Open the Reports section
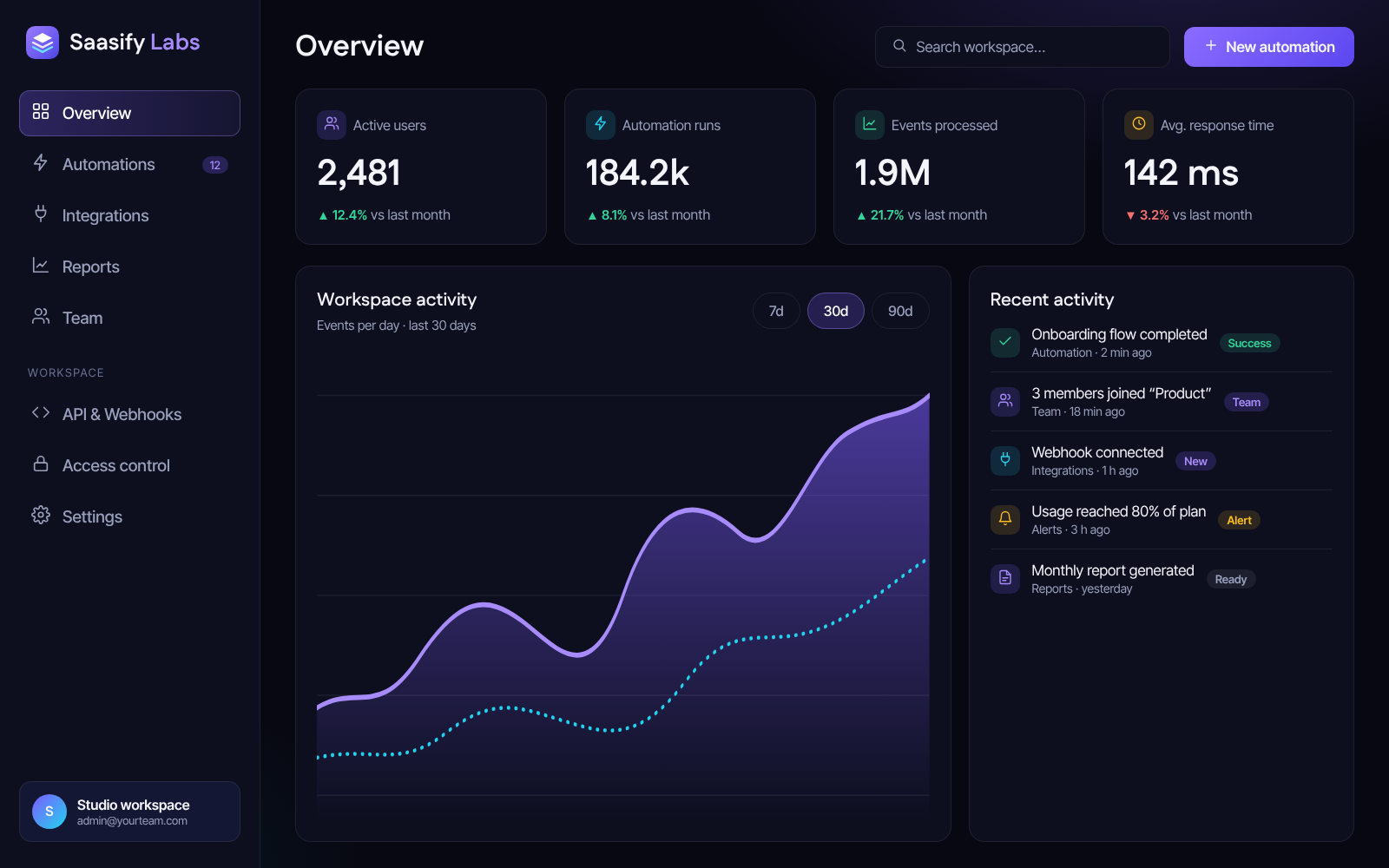The image size is (1389, 868). (x=129, y=266)
